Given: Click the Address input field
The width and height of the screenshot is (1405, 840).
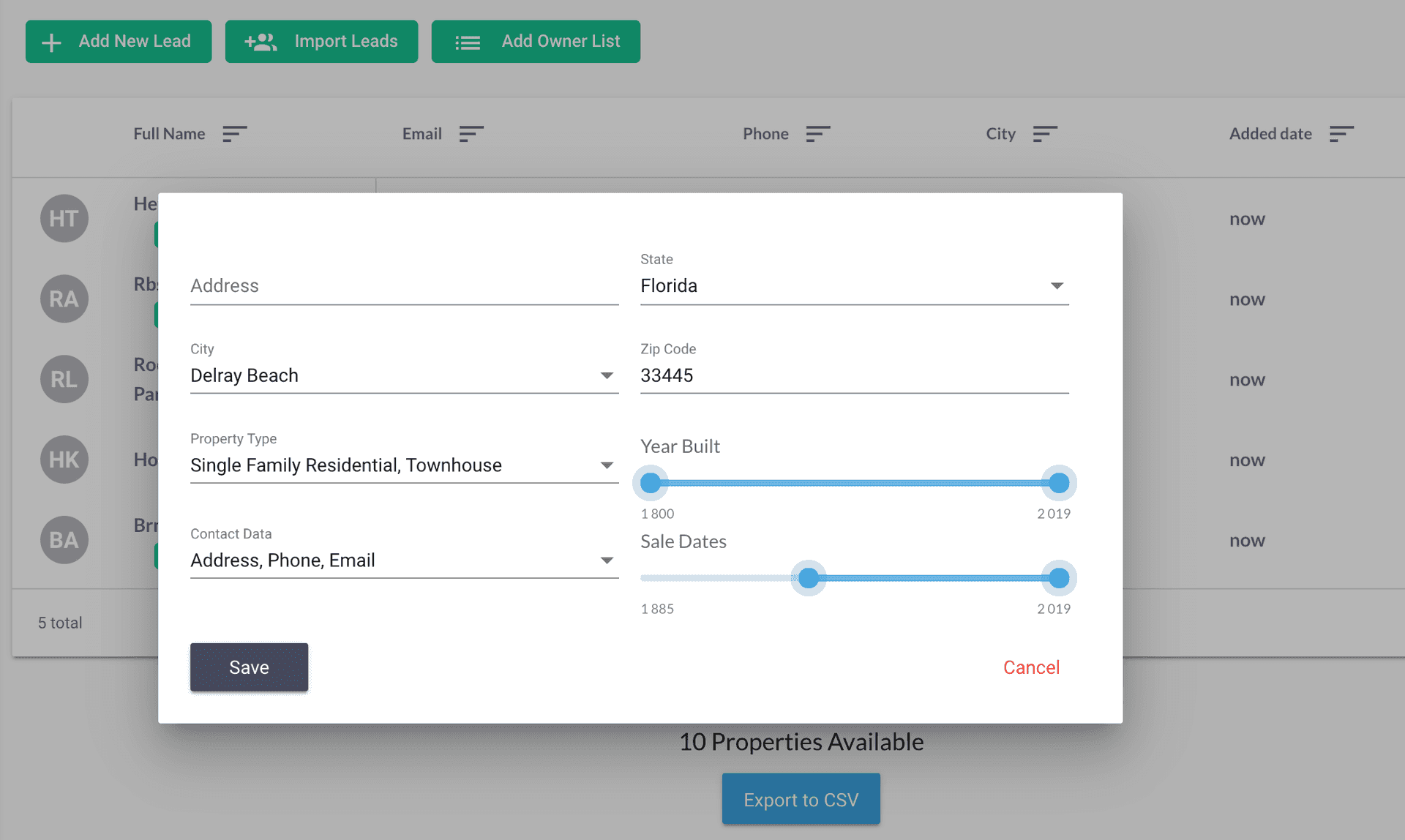Looking at the screenshot, I should click(403, 285).
